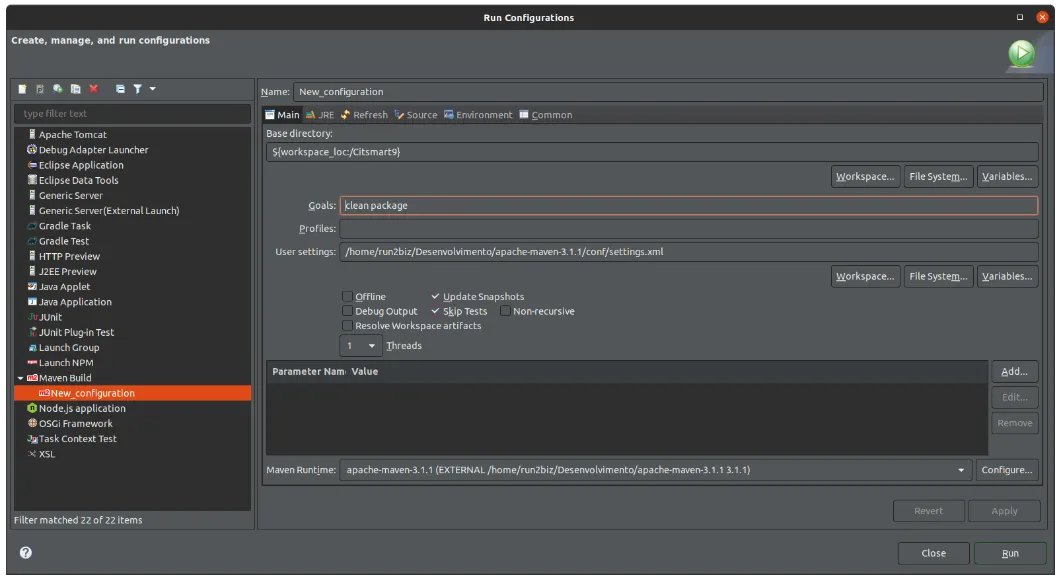The image size is (1061, 581).
Task: Click Configure... next to Maven Runtime
Action: point(1007,469)
